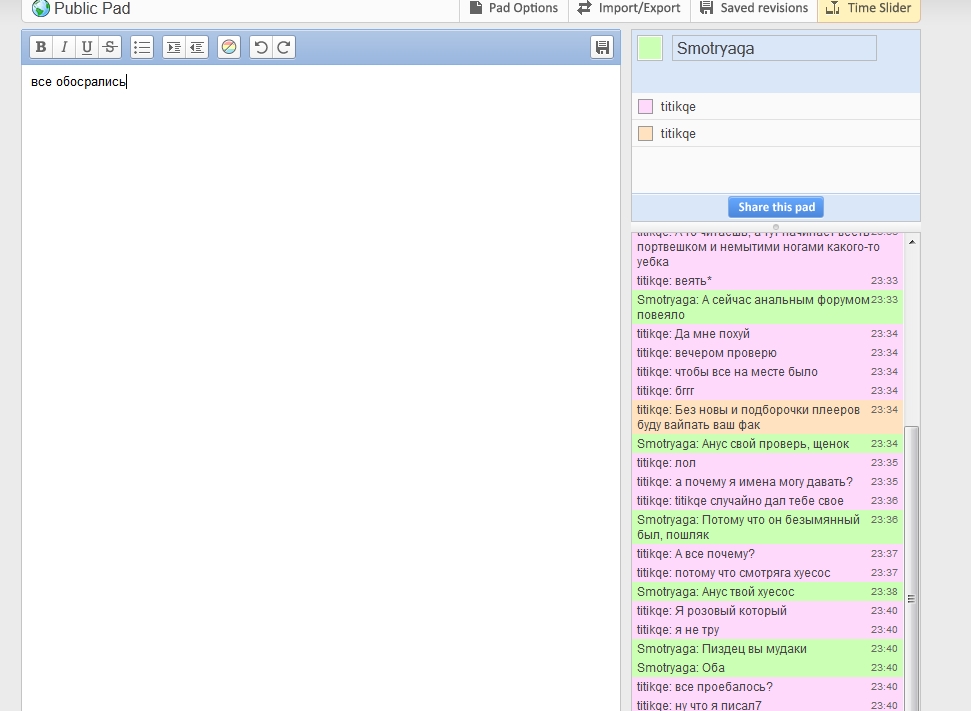Screen dimensions: 971x711
Task: Select chat message 'titikqe: А все почему?'
Action: coord(767,554)
